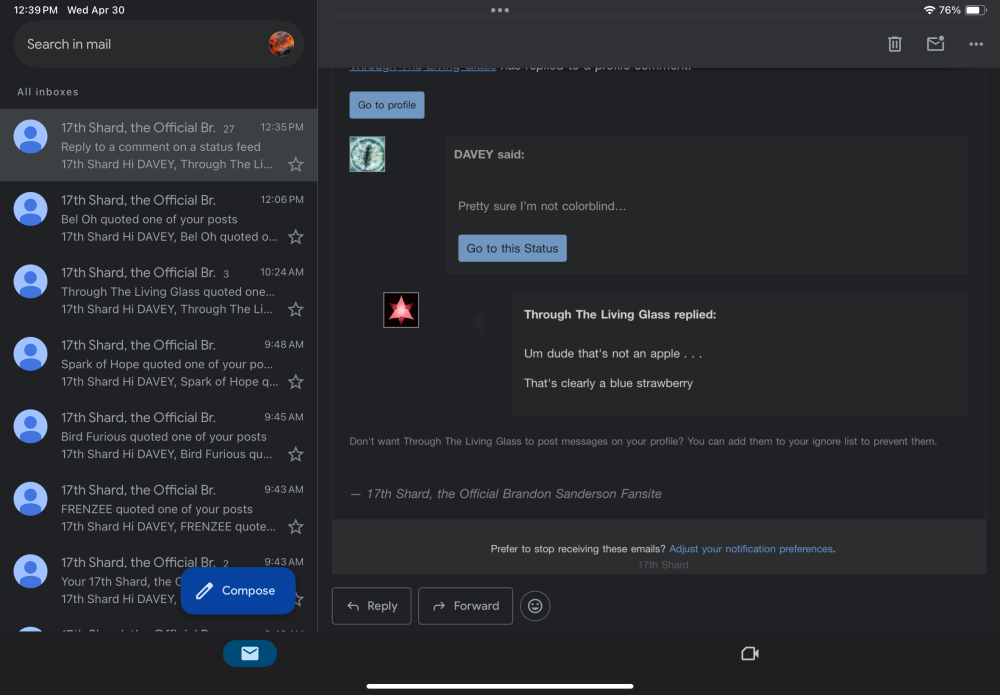Compose a new email
1000x695 pixels.
click(x=238, y=590)
